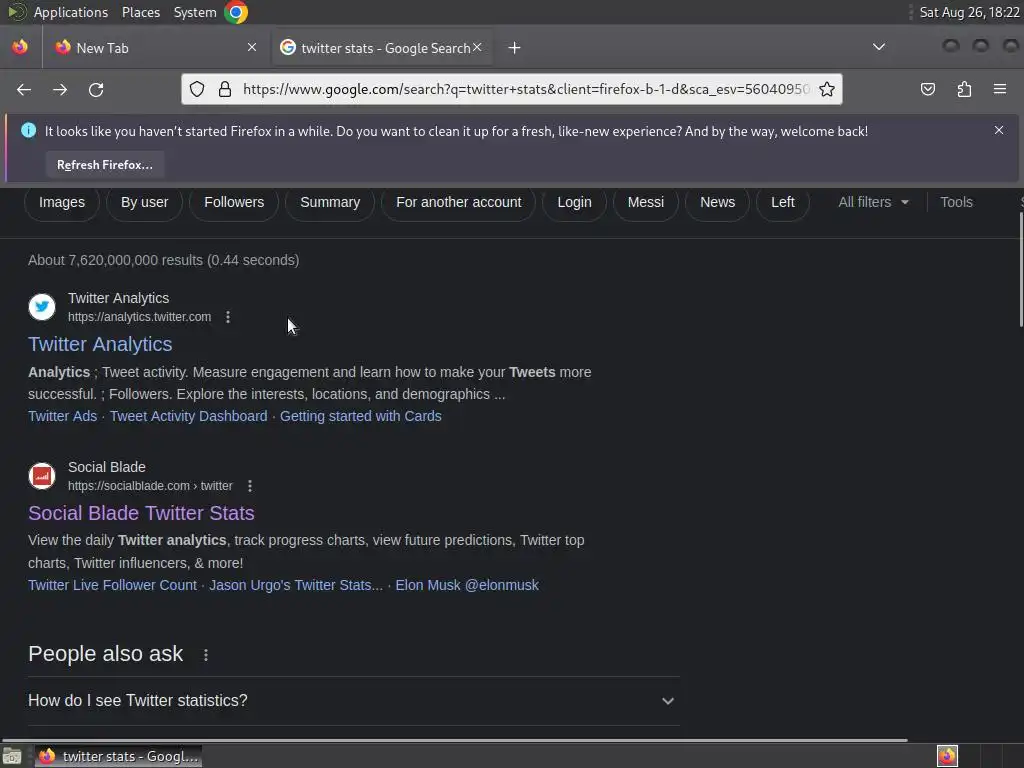1024x768 pixels.
Task: Open Twitter Live Follower Count sitelink
Action: pos(112,585)
